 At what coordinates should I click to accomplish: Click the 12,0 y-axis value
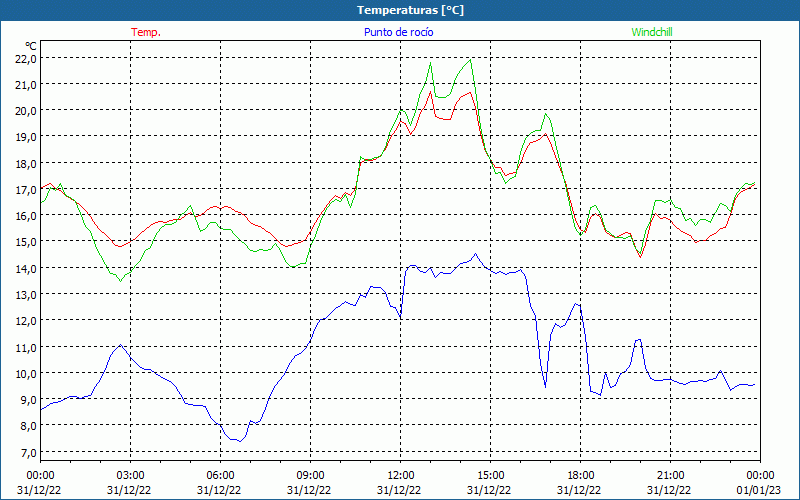coord(26,321)
